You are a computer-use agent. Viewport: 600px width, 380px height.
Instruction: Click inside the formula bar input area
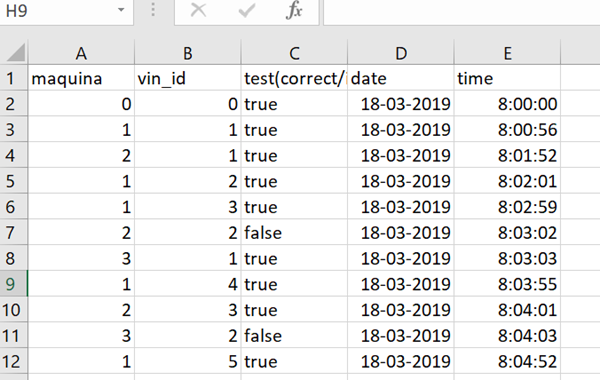click(461, 11)
